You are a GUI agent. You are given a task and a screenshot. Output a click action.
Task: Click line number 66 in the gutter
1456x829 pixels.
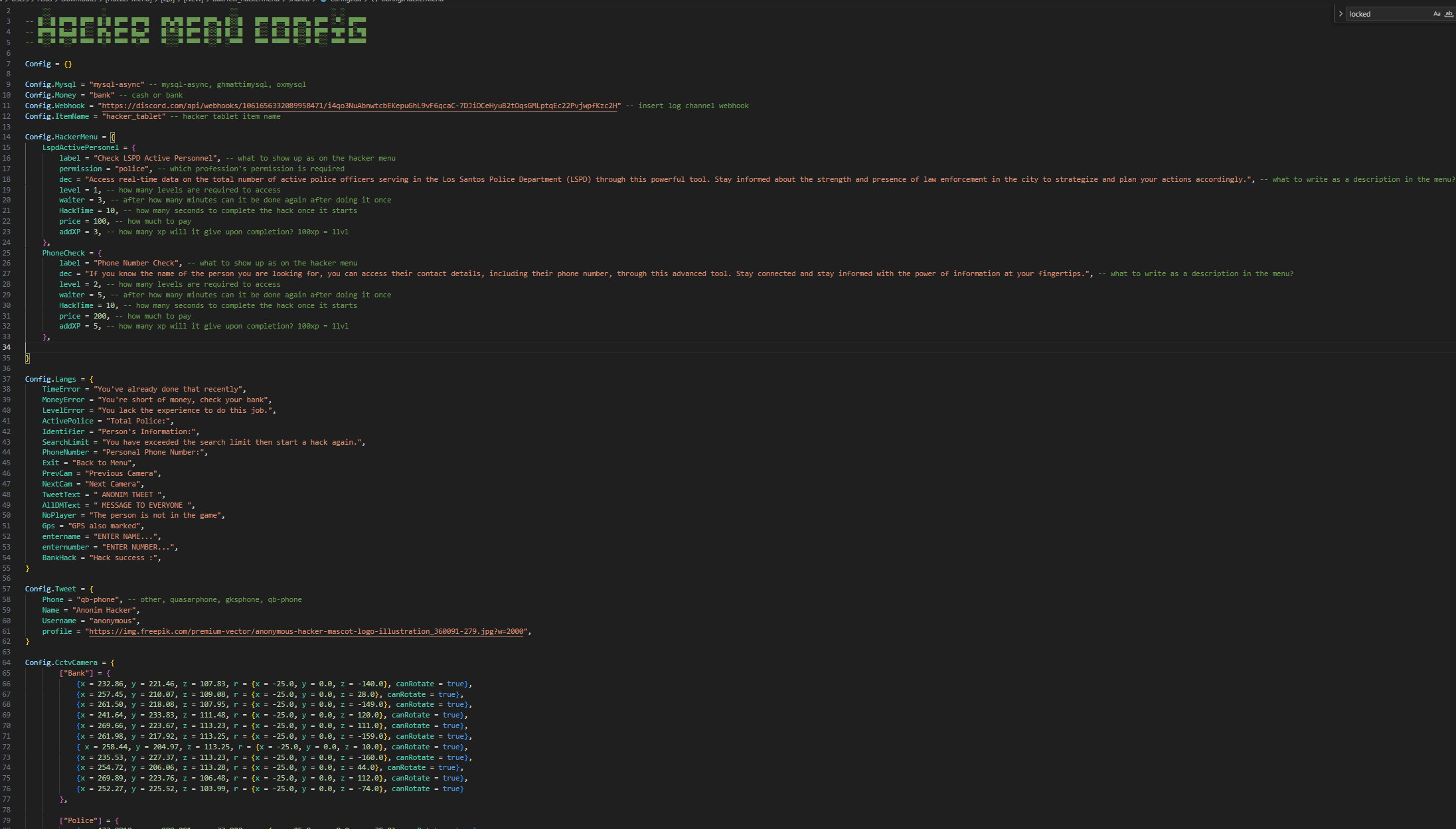pyautogui.click(x=7, y=684)
